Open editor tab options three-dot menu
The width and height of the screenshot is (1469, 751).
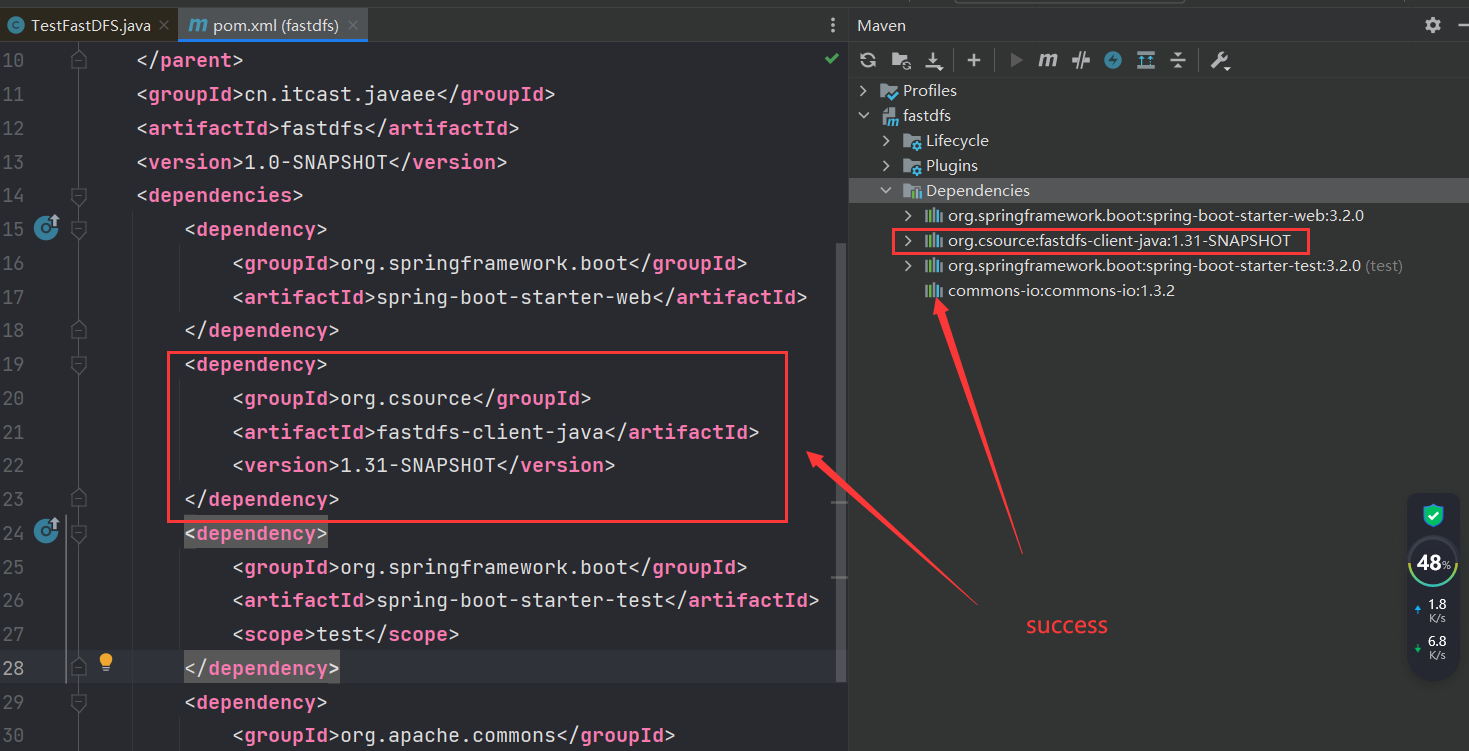click(833, 25)
